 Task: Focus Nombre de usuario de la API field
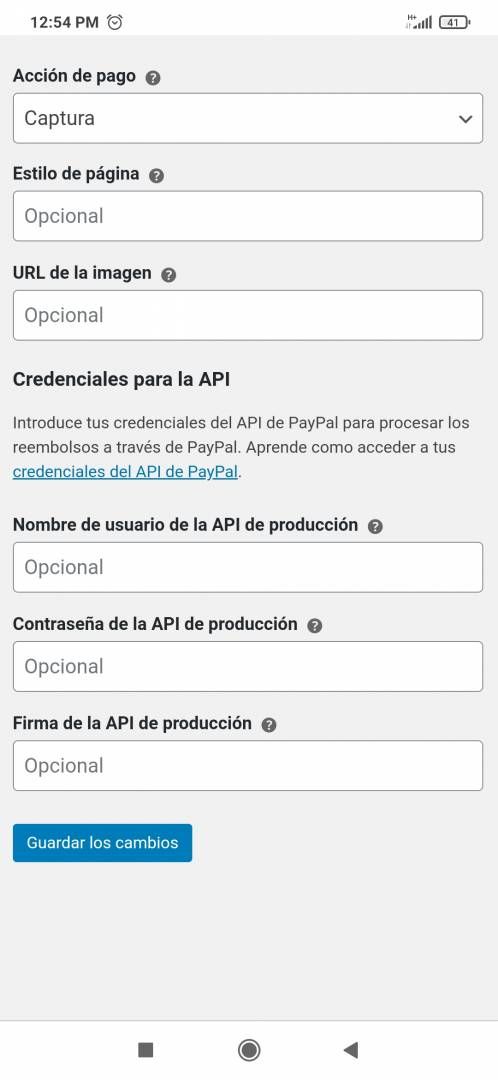[248, 568]
